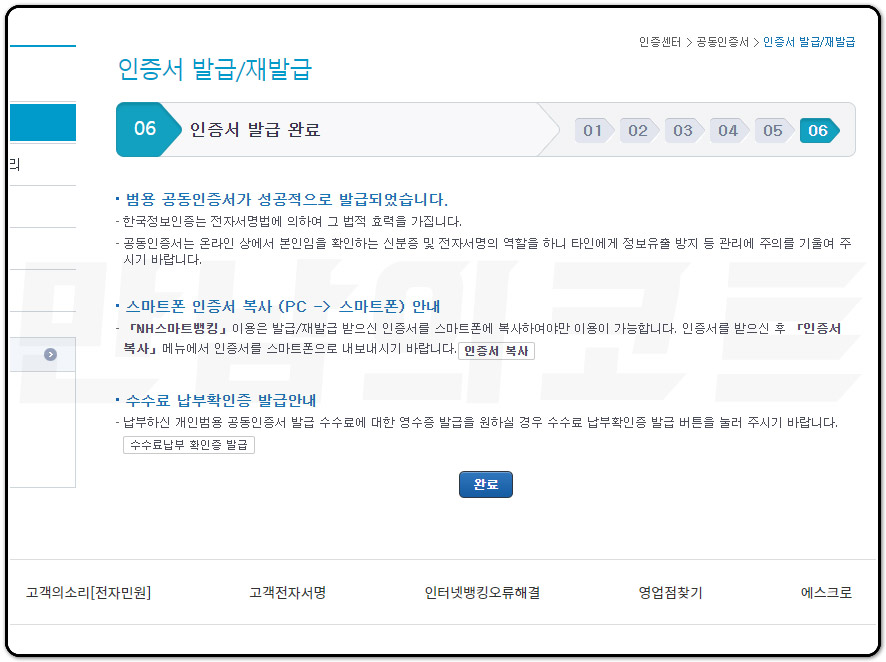Select the 인증서 발급/재발급 breadcrumb link
The width and height of the screenshot is (886, 662).
806,42
